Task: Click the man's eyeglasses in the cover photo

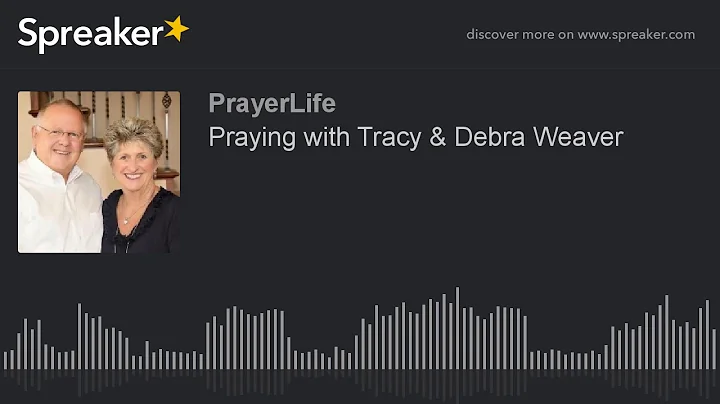Action: [62, 134]
